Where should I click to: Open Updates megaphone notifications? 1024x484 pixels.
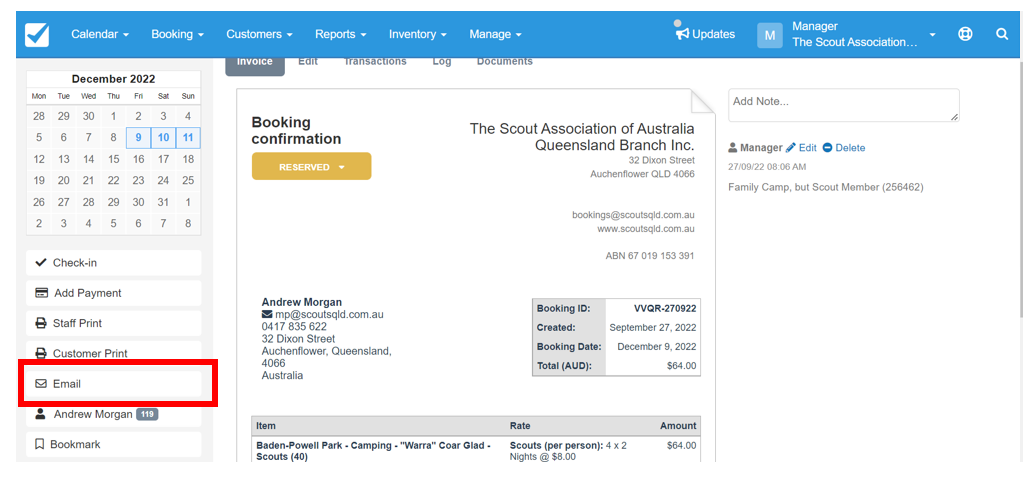point(705,34)
